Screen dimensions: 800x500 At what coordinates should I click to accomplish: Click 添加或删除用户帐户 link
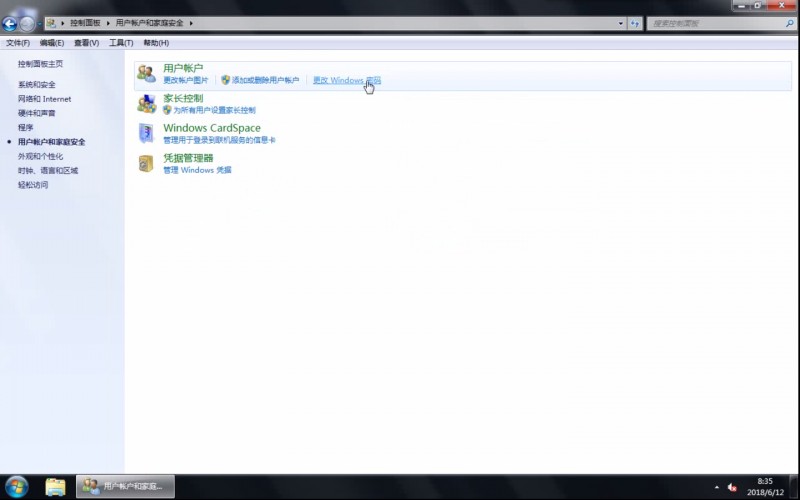(x=265, y=80)
